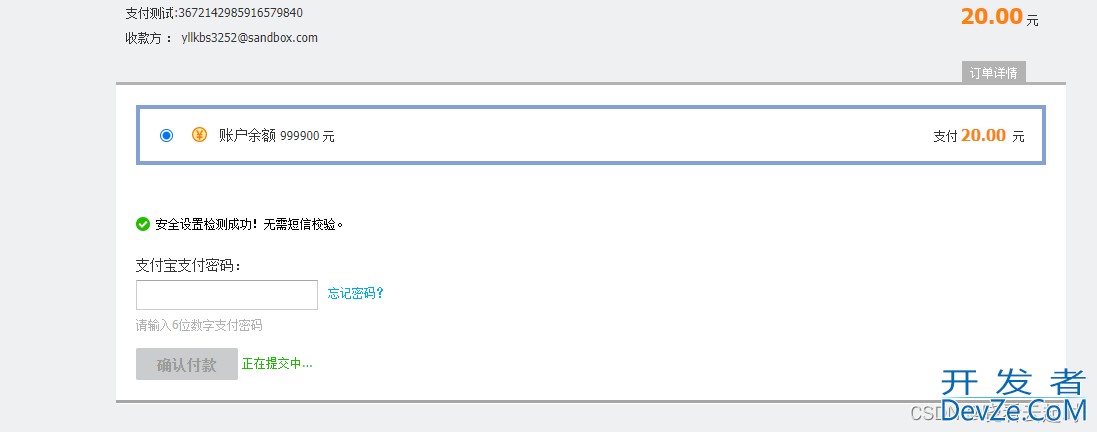Click the 支付 20.00 元 amount in balance row
1097x432 pixels.
(x=979, y=136)
